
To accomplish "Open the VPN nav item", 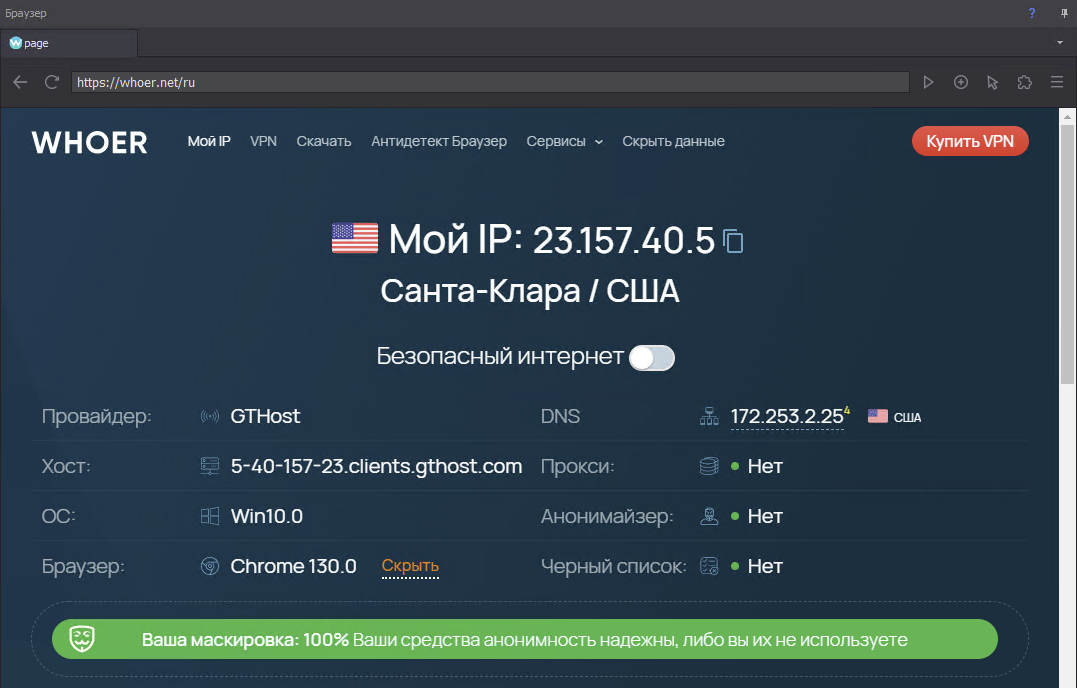I will pyautogui.click(x=264, y=141).
